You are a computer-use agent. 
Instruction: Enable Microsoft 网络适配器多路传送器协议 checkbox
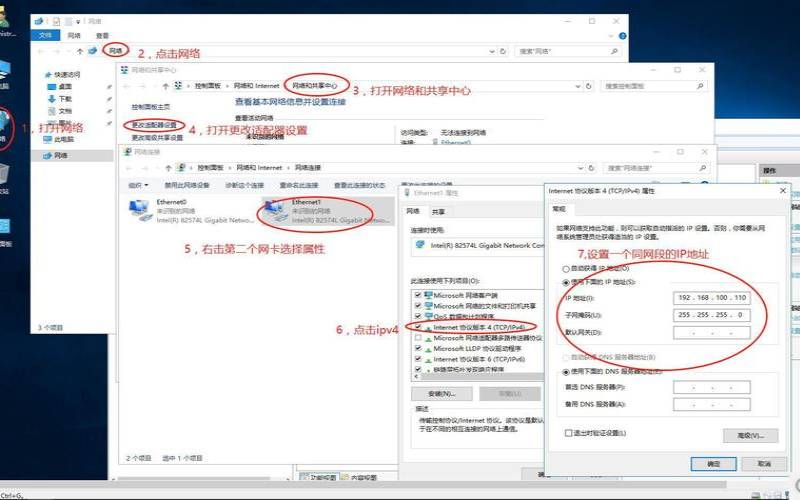click(x=418, y=338)
